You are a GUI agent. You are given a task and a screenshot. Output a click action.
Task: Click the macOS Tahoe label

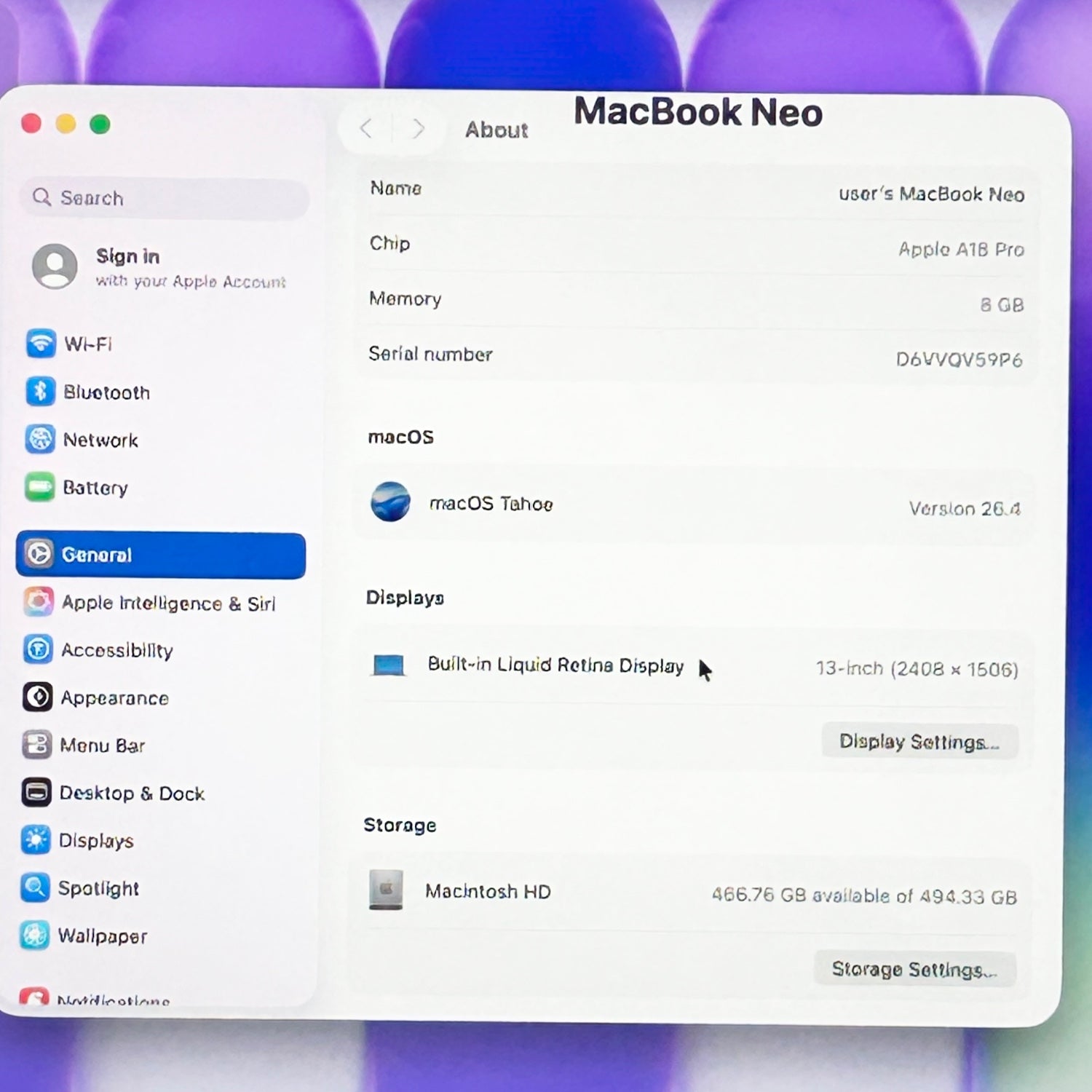point(491,504)
